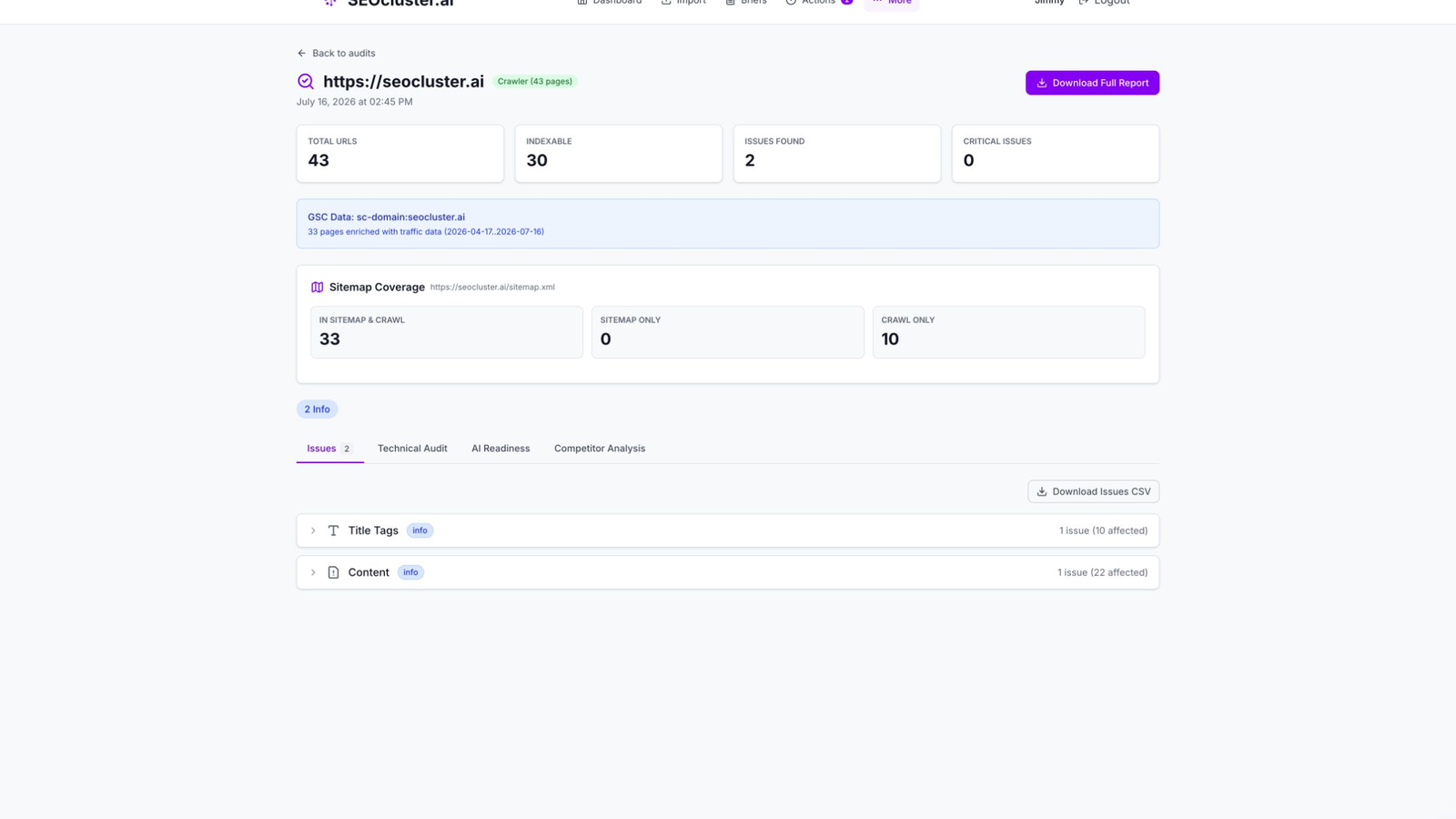Expand the Title Tags issue row chevron

pyautogui.click(x=313, y=531)
